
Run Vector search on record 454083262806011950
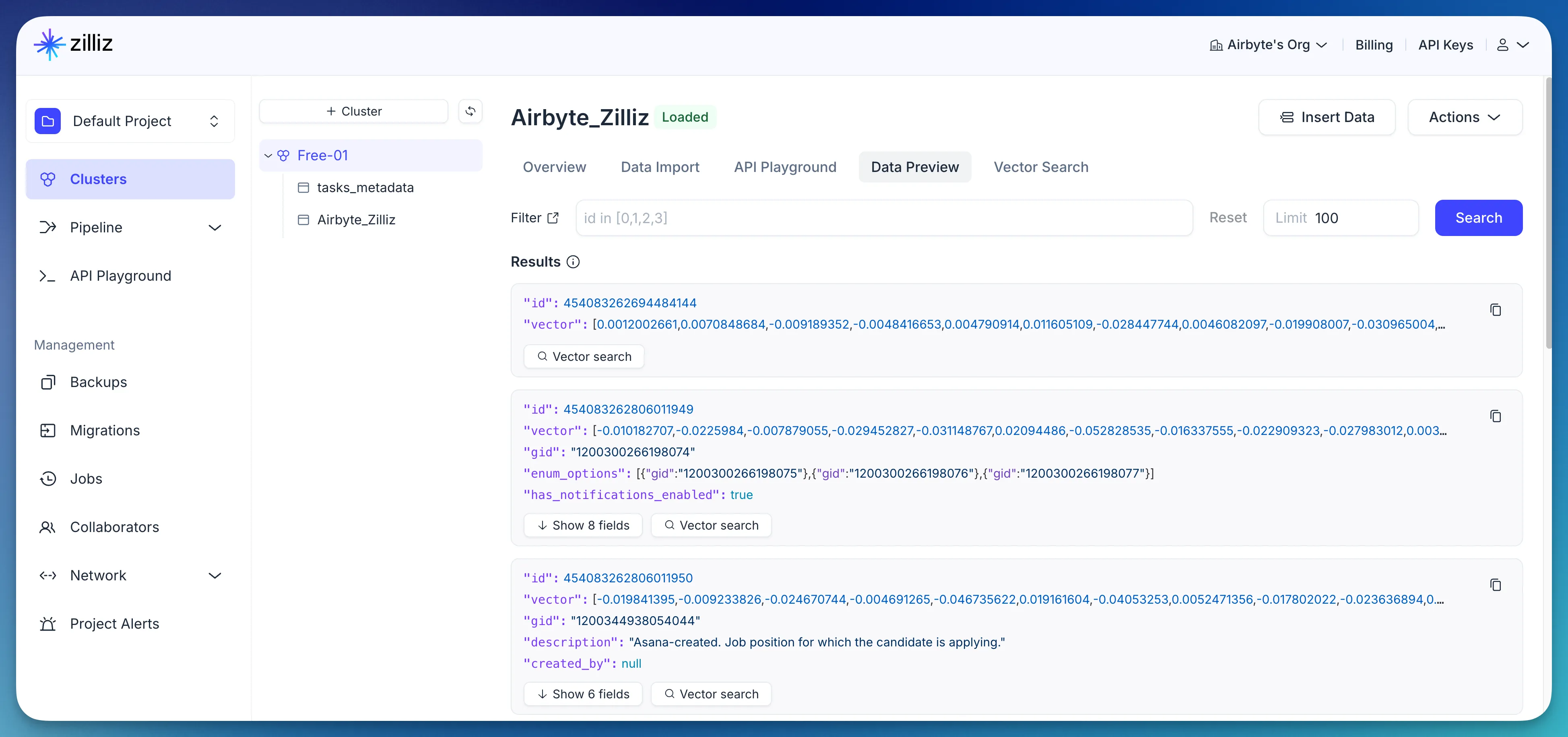pos(711,694)
